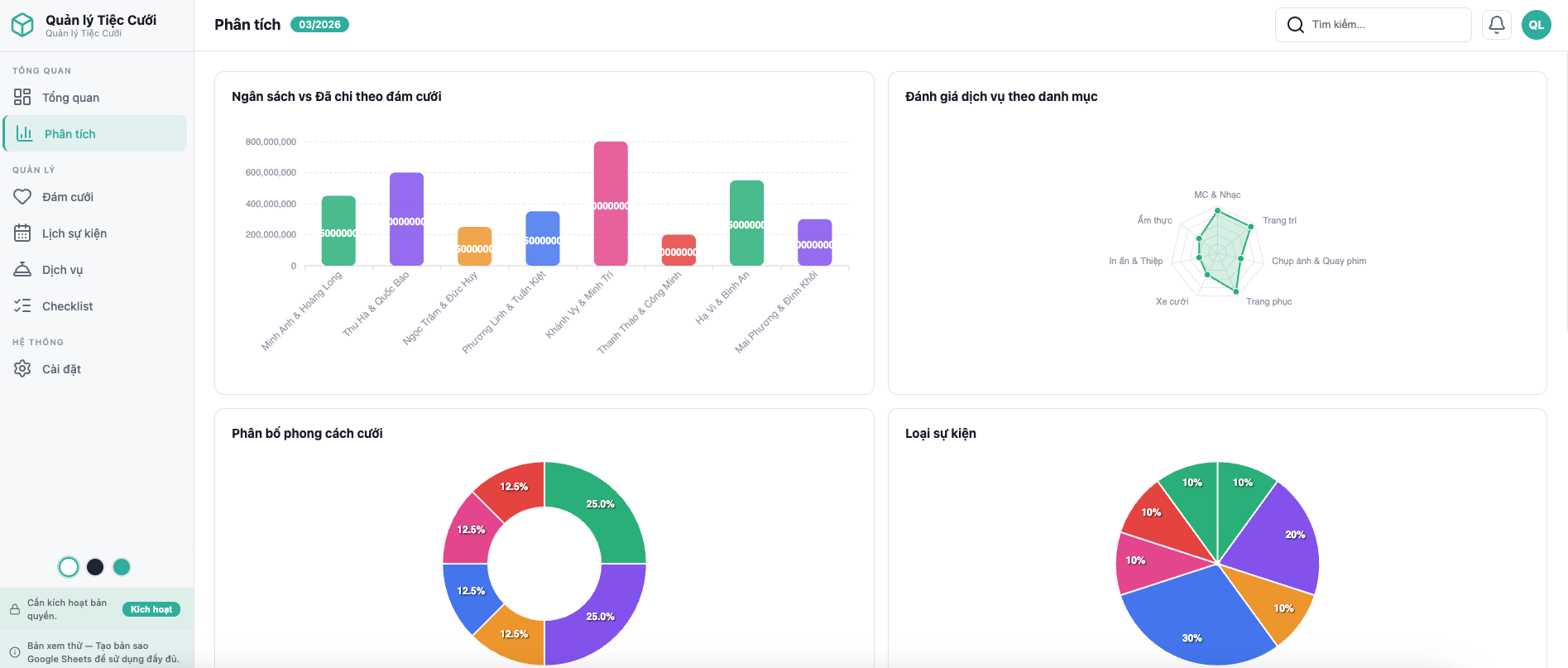Screen dimensions: 1568x668
Task: Click the Tổng quan dashboard grid icon
Action: click(x=22, y=98)
